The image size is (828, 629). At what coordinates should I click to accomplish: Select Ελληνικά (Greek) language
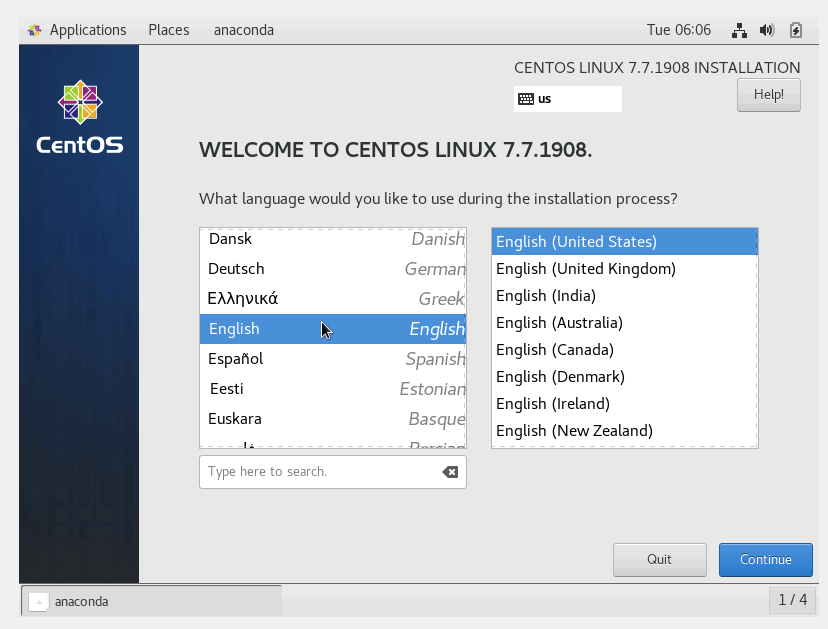point(333,299)
